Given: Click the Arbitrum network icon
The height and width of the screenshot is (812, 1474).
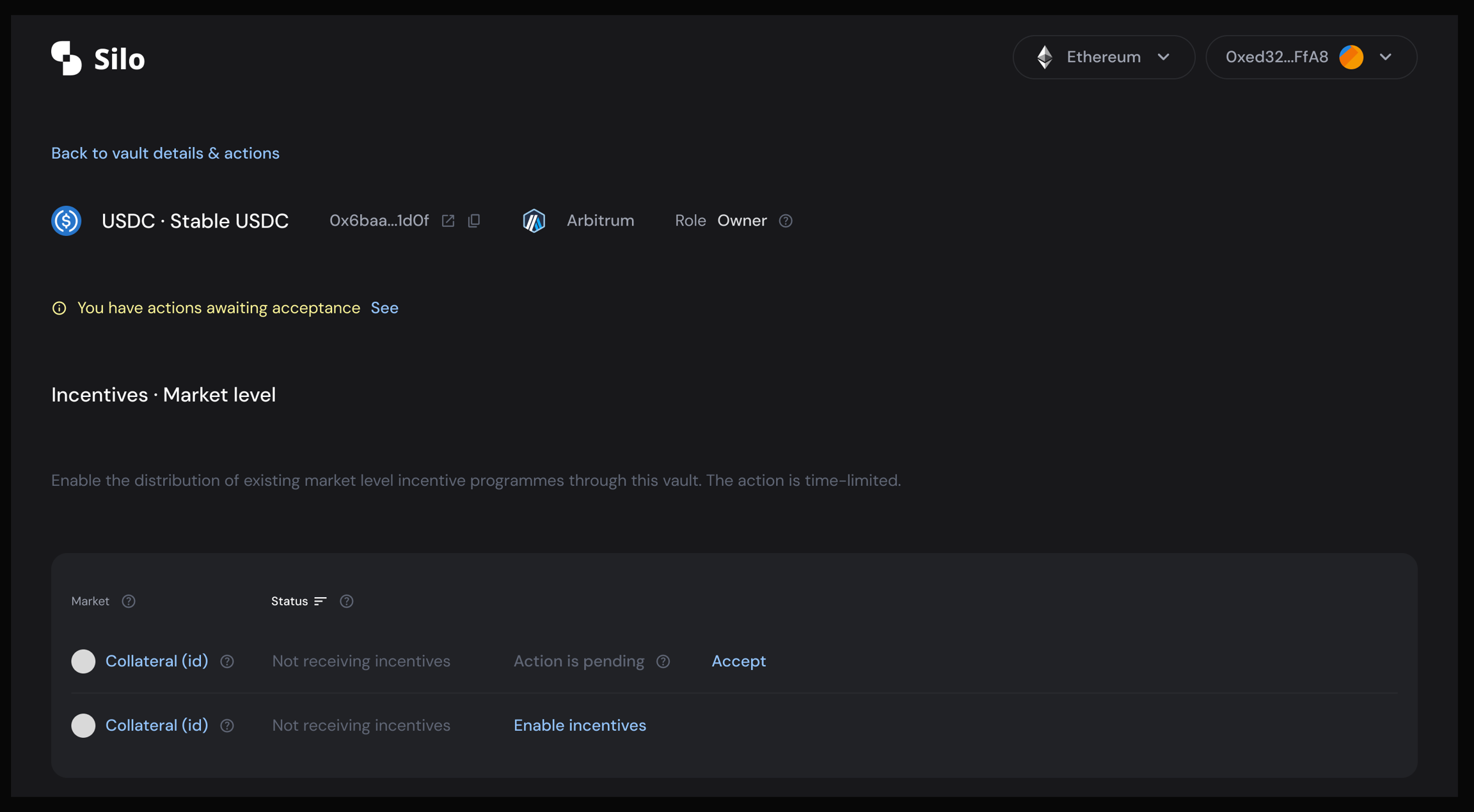Looking at the screenshot, I should pos(534,221).
